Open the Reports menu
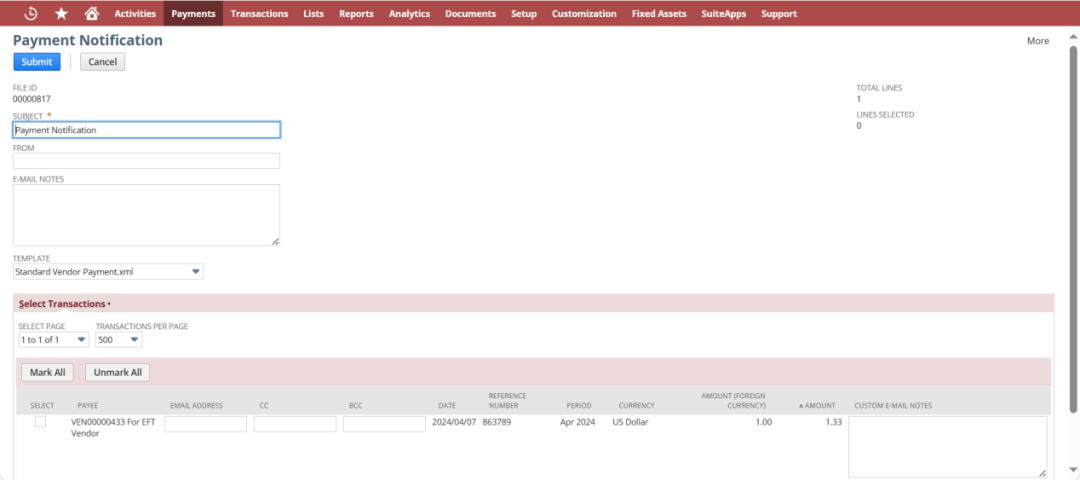 (356, 13)
